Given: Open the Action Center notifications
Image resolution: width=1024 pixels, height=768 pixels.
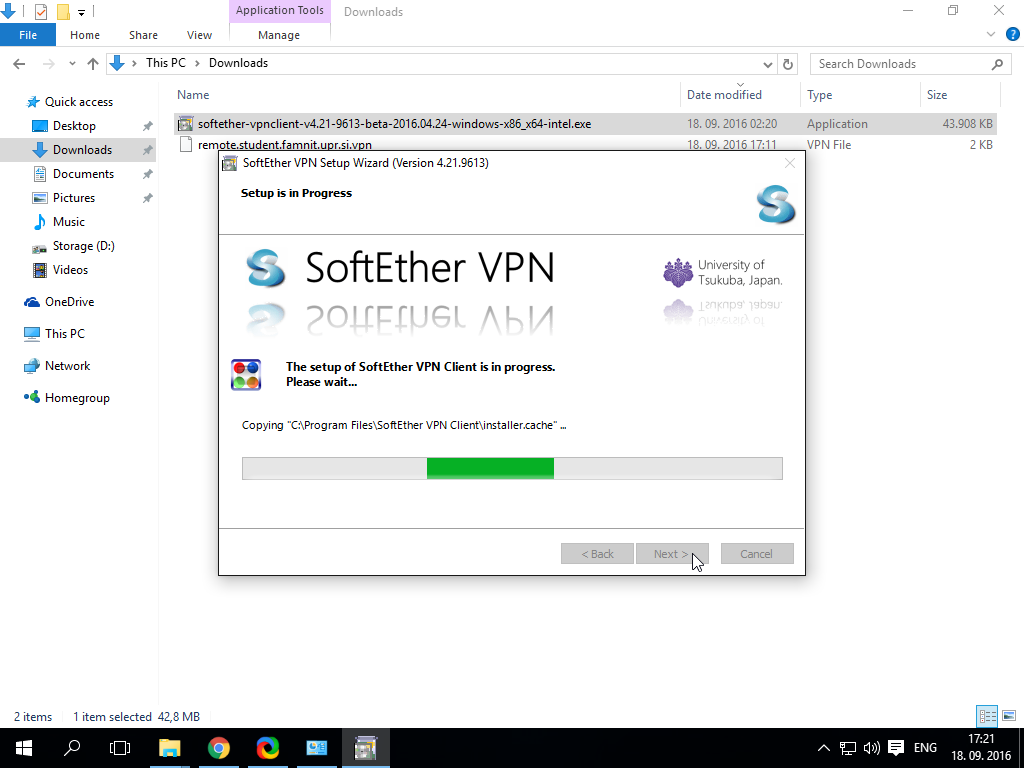Looking at the screenshot, I should pos(896,748).
